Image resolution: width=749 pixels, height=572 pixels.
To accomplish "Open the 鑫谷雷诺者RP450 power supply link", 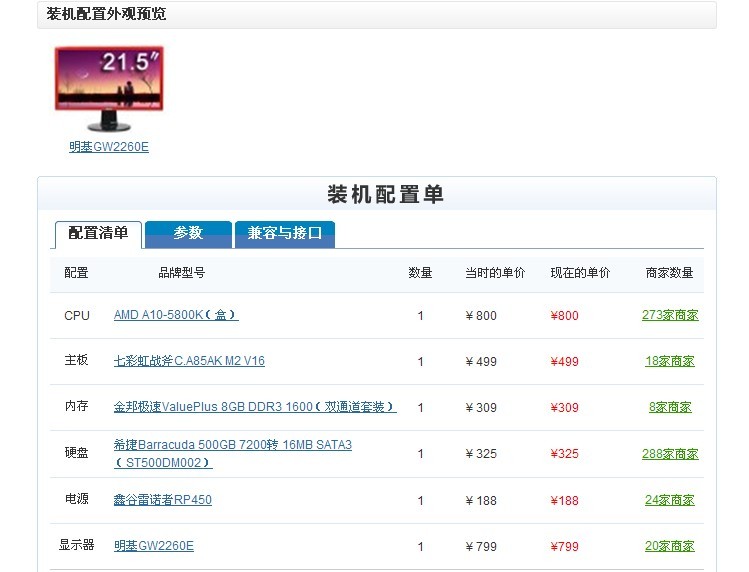I will pyautogui.click(x=162, y=500).
